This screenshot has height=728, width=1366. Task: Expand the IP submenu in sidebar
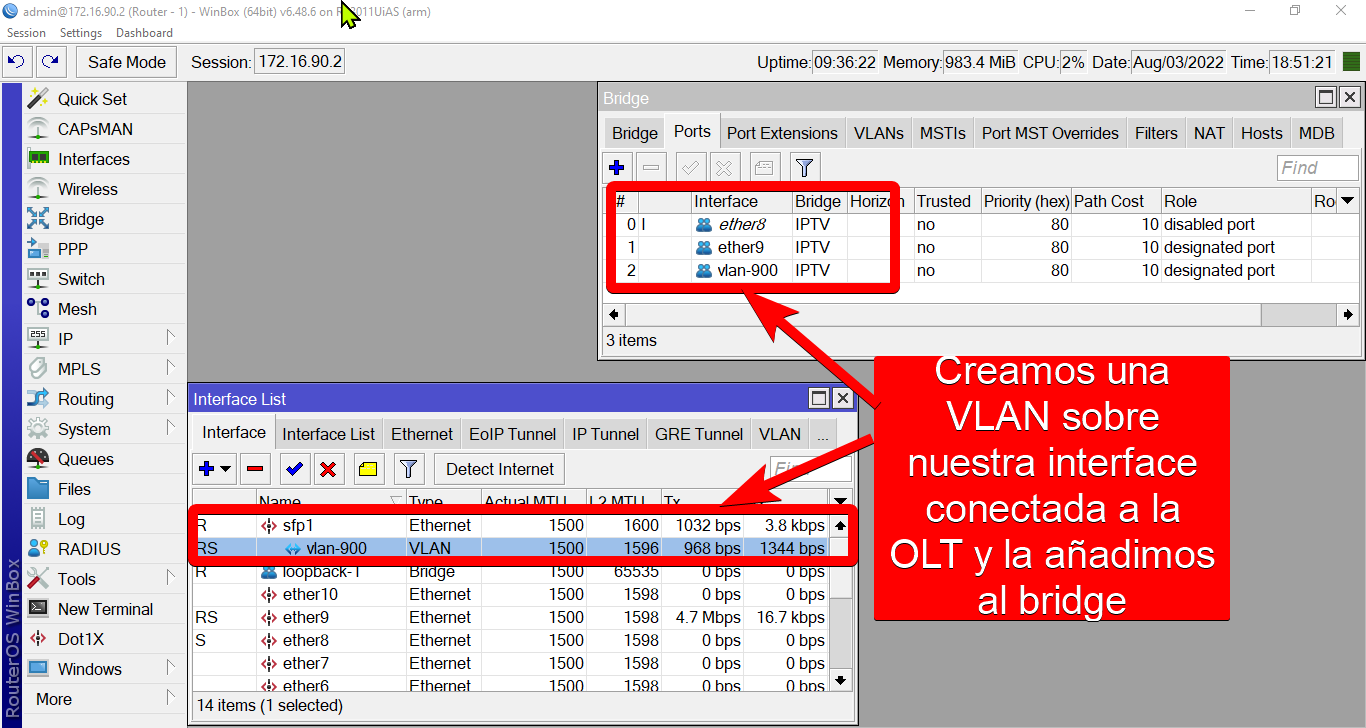point(171,338)
